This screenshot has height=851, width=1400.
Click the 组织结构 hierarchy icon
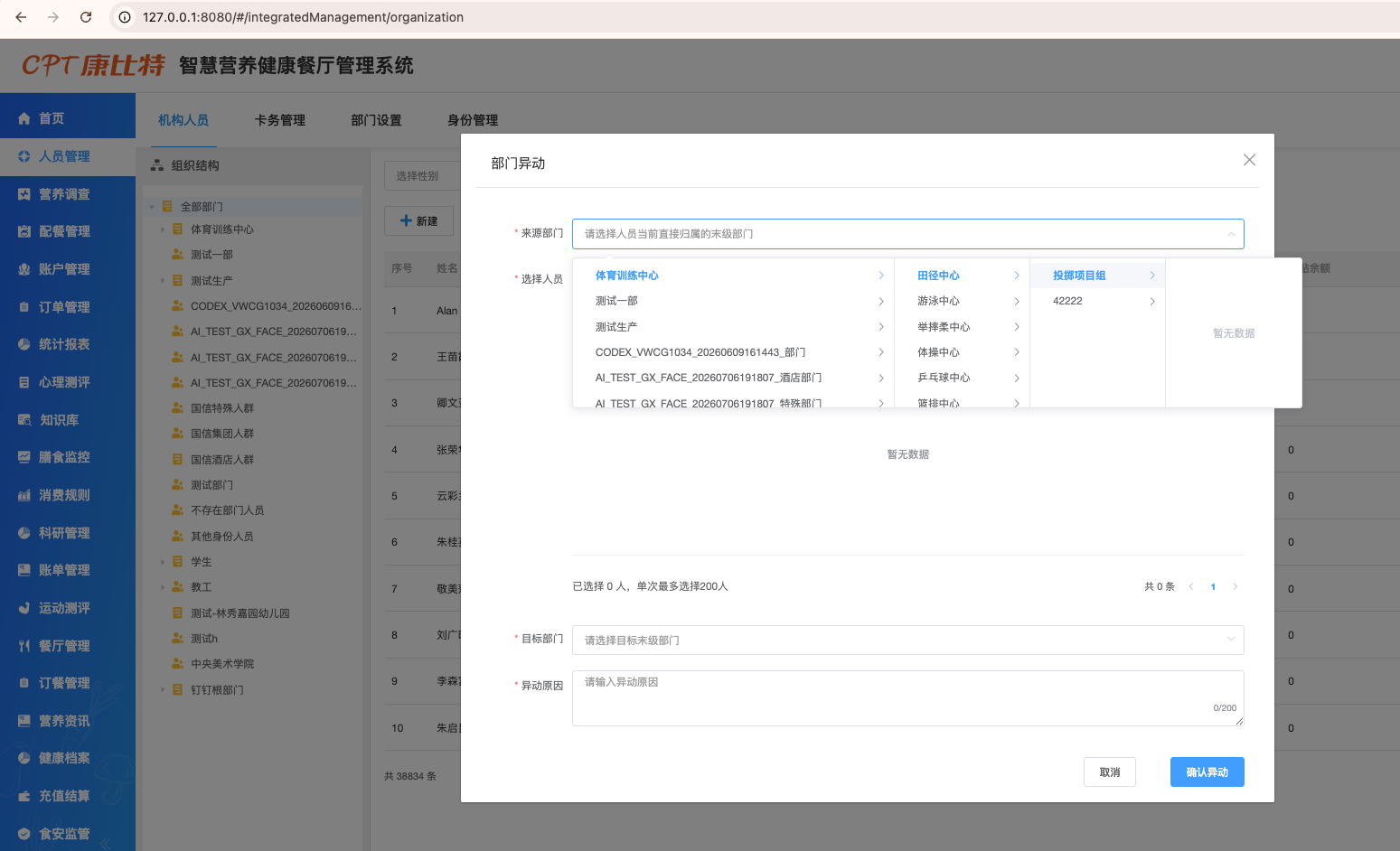(157, 165)
